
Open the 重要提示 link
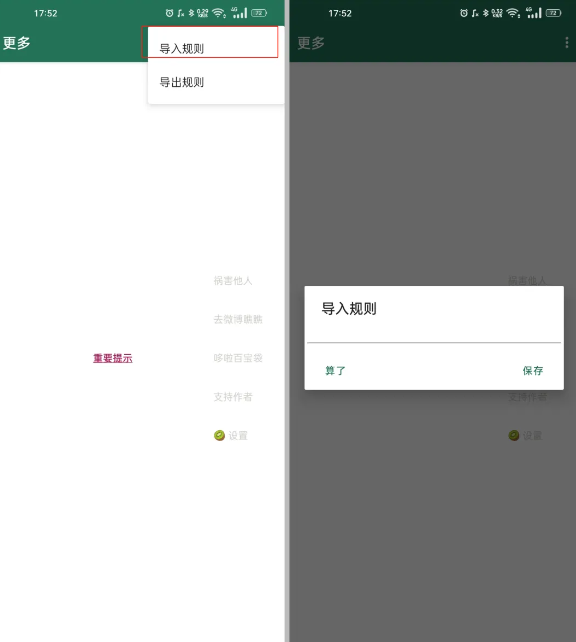click(113, 358)
